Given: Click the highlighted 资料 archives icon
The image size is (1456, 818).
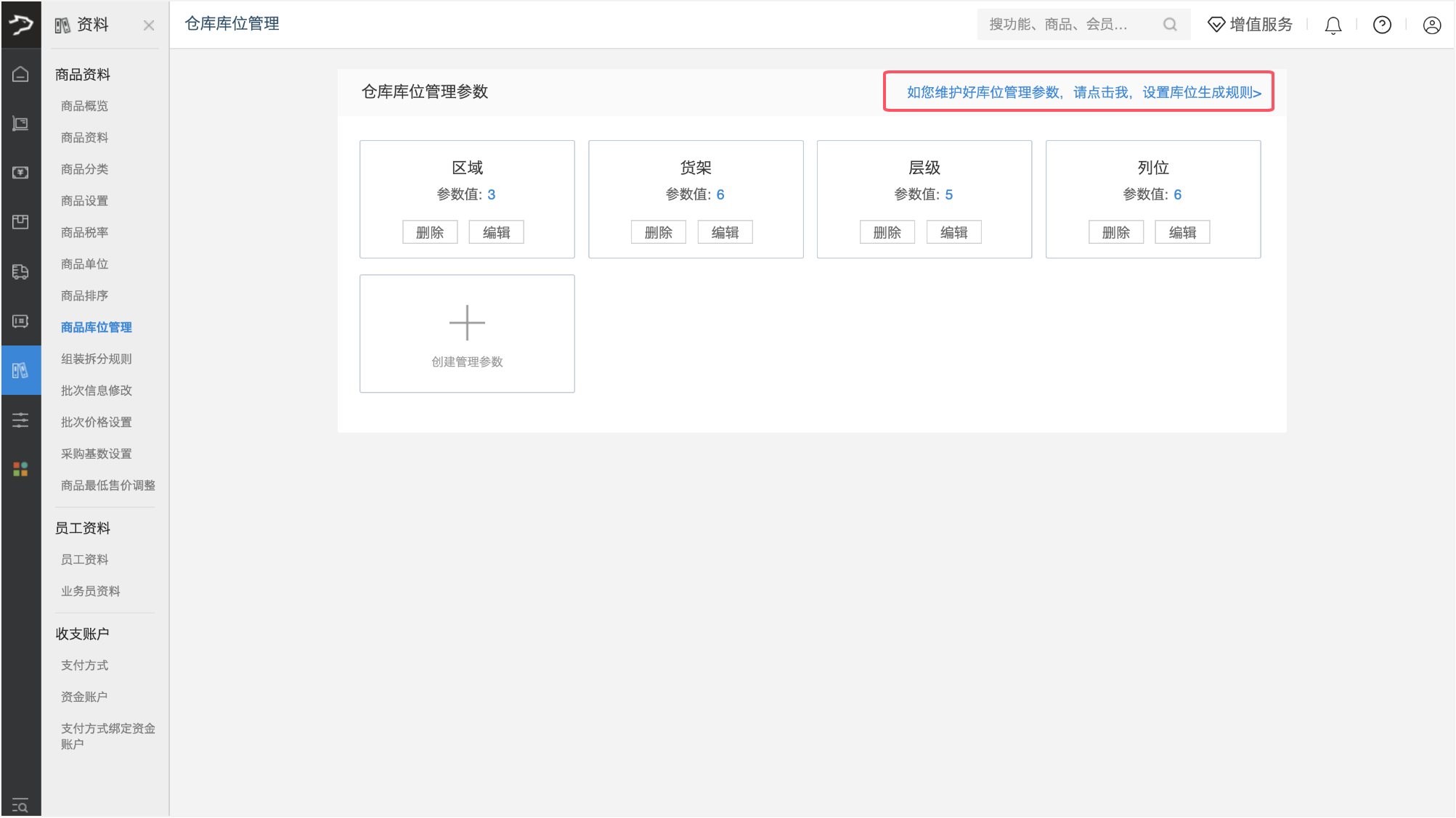Looking at the screenshot, I should [20, 370].
